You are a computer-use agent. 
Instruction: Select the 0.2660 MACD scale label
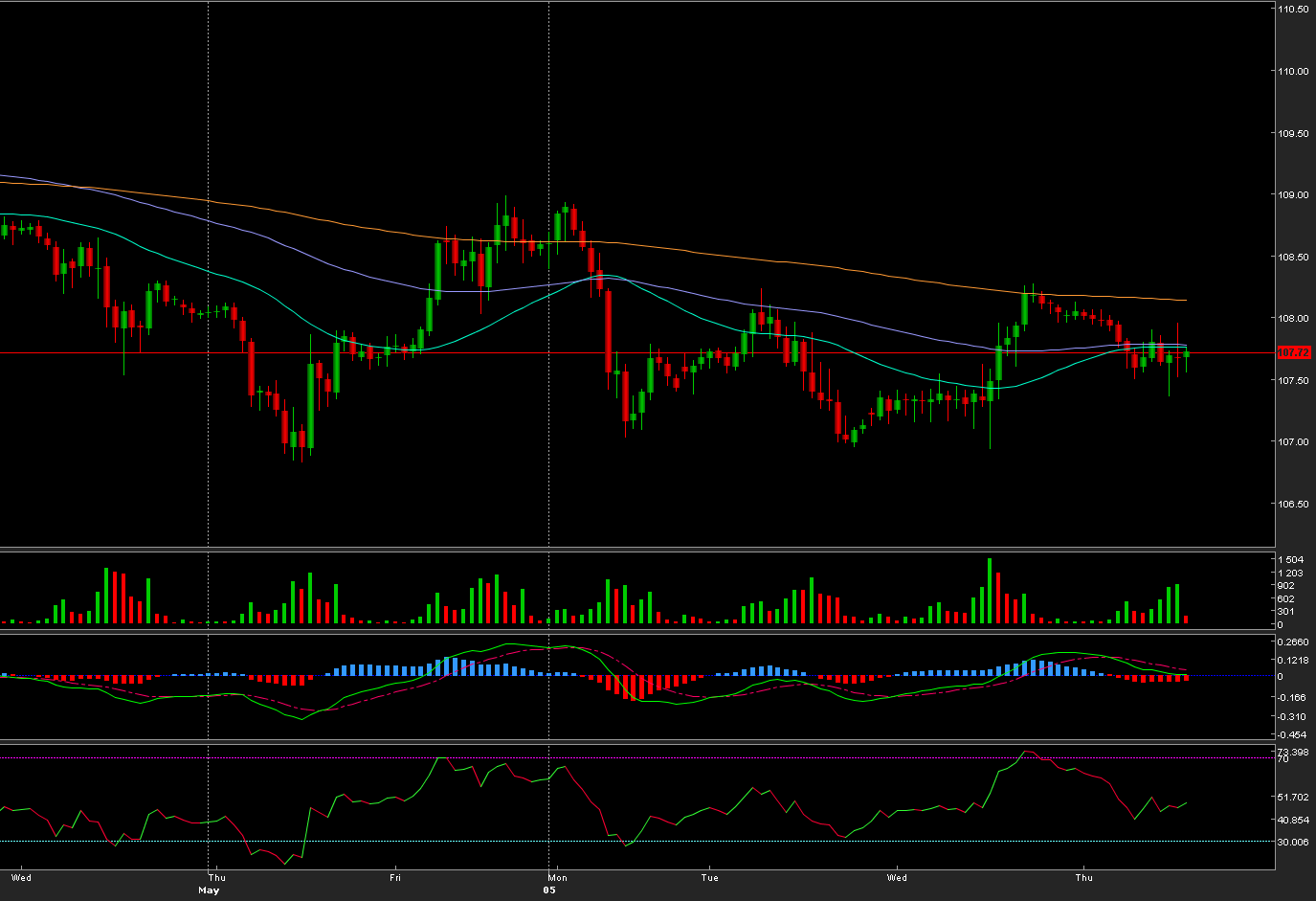(x=1293, y=642)
